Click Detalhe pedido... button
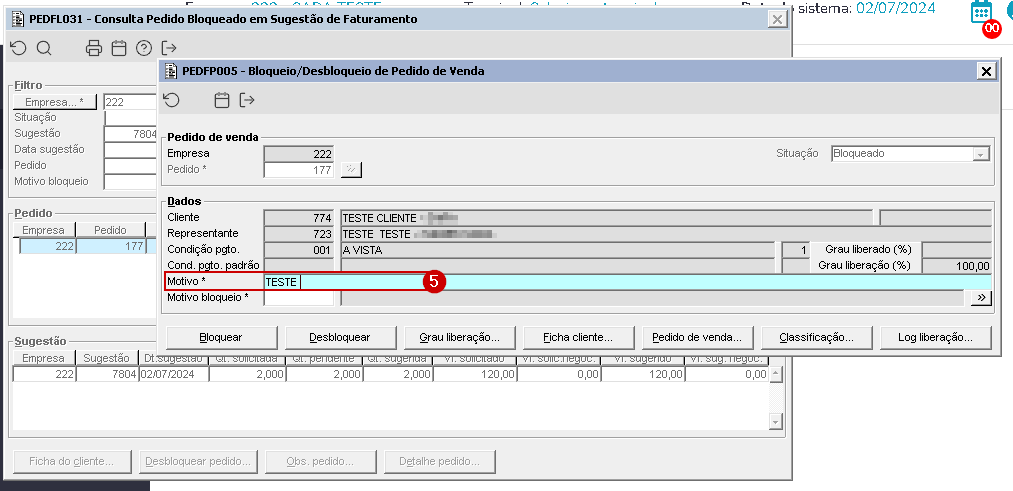The image size is (1013, 491). 440,462
